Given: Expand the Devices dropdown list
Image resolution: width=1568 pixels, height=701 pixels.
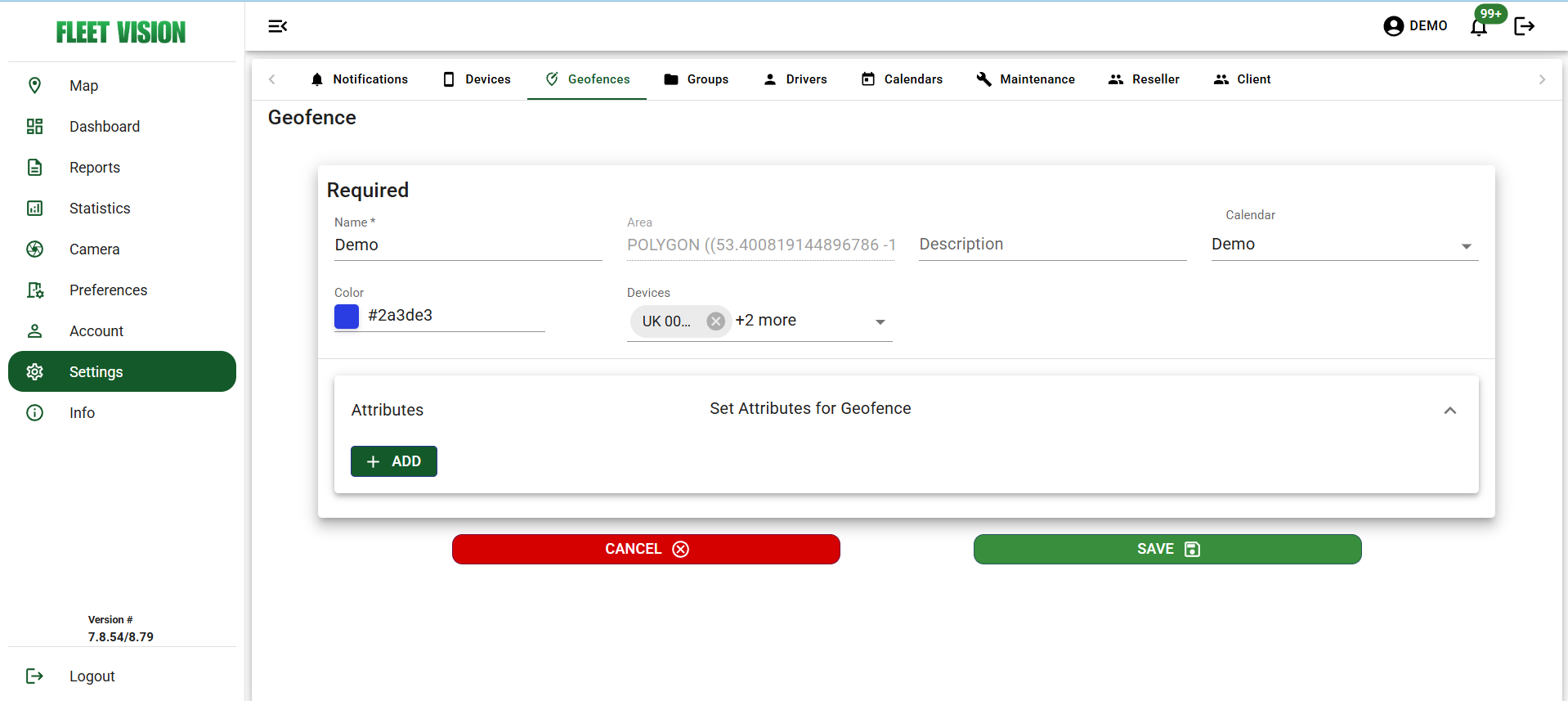Looking at the screenshot, I should click(x=880, y=321).
